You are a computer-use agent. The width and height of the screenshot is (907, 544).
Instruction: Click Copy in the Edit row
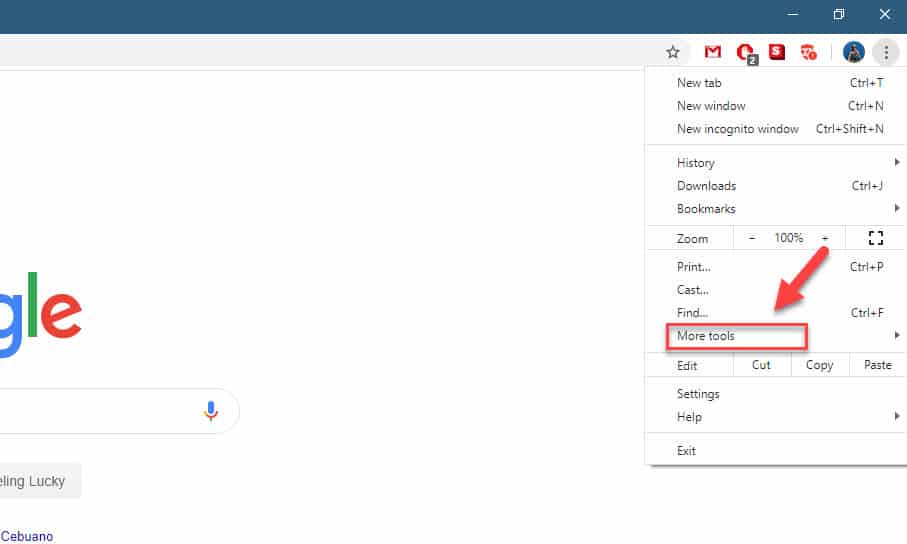coord(819,365)
